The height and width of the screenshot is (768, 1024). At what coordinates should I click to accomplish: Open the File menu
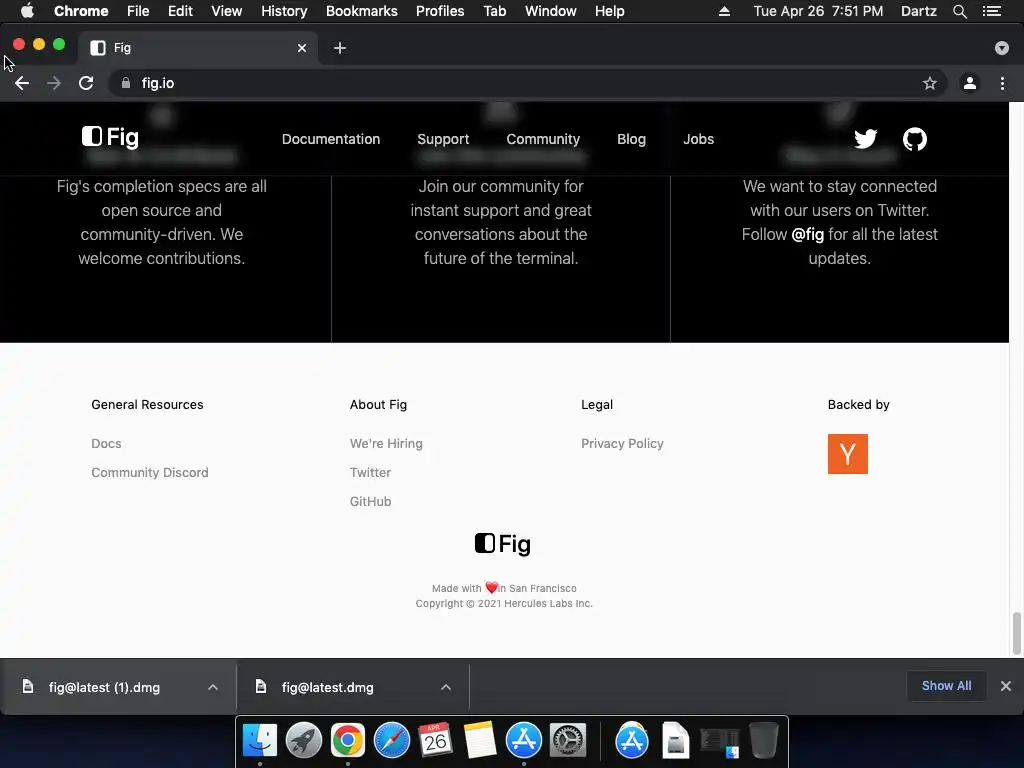coord(138,11)
